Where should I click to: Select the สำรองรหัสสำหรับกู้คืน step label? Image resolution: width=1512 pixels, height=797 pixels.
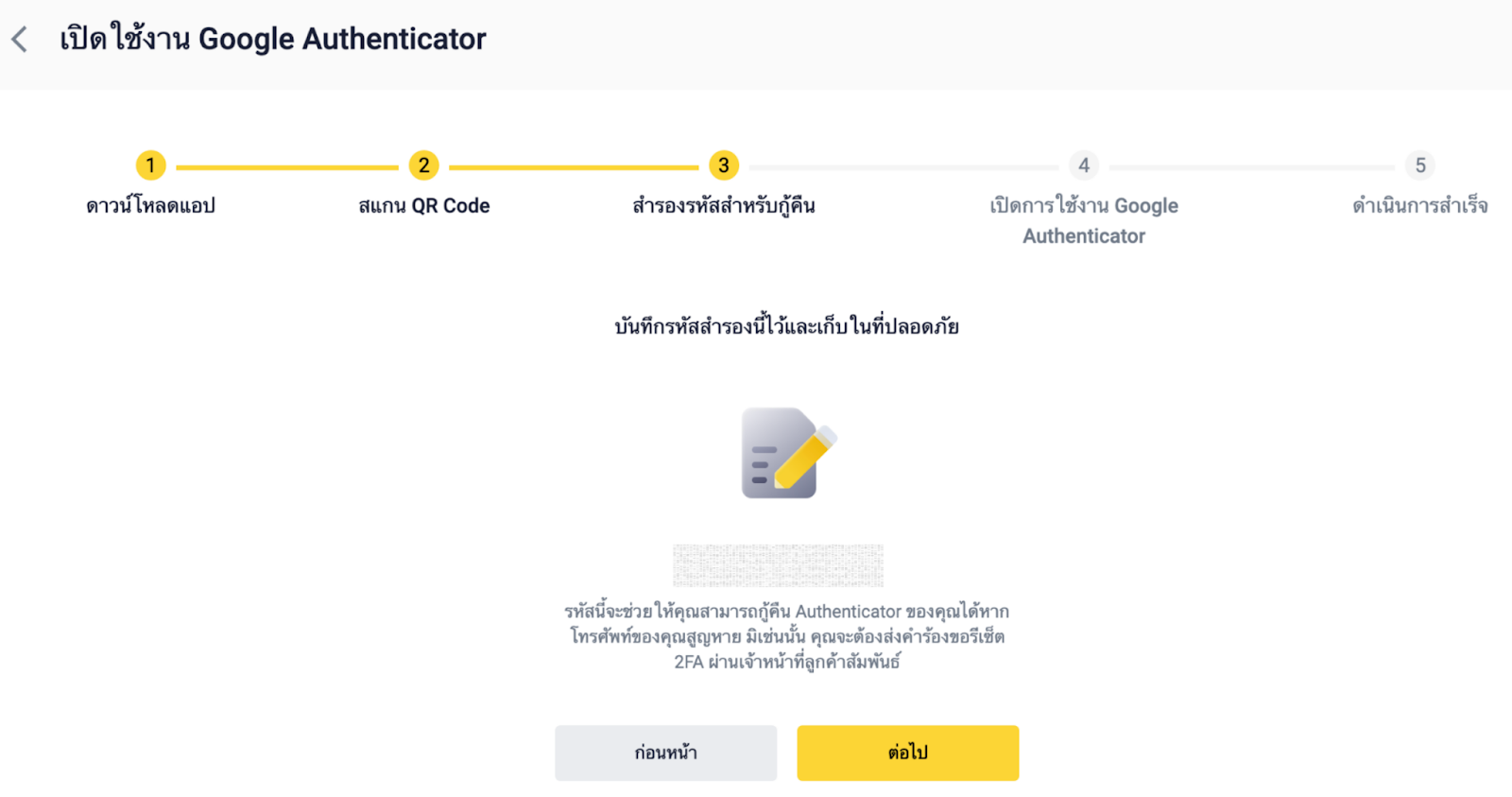(724, 206)
